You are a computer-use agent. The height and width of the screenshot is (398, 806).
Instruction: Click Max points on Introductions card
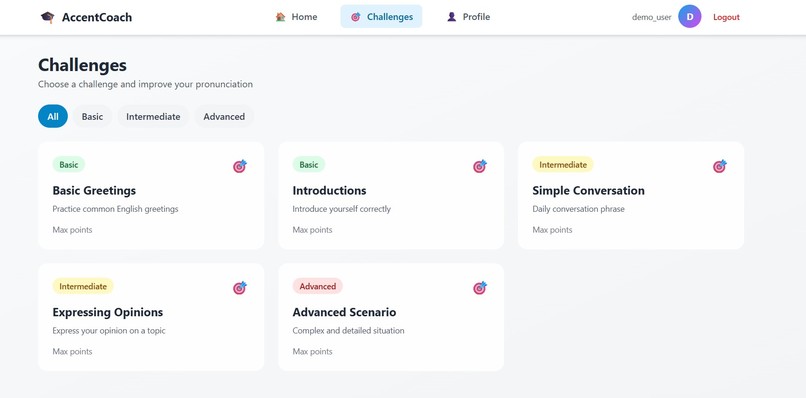click(313, 230)
